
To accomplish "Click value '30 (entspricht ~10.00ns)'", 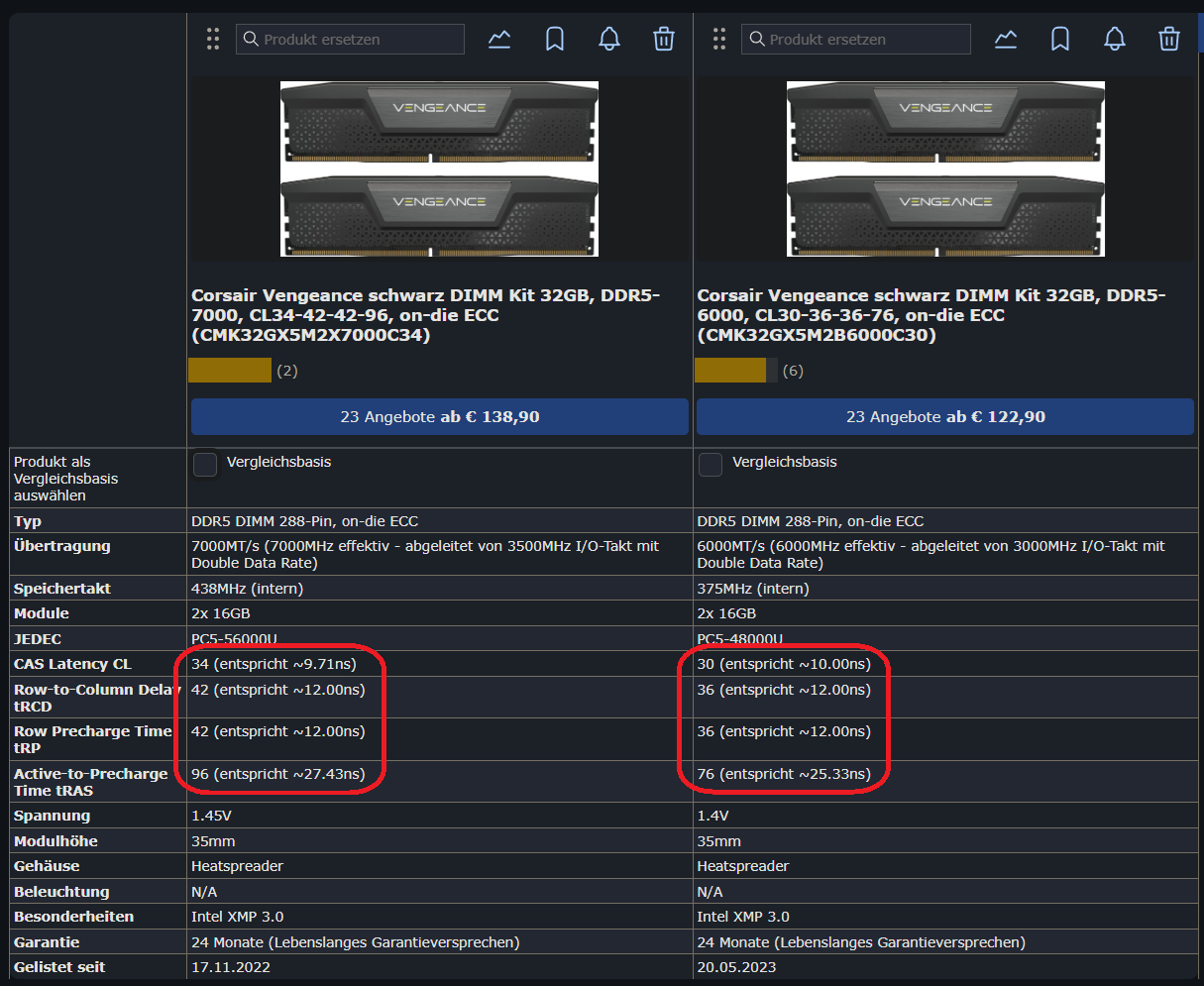I will click(784, 664).
